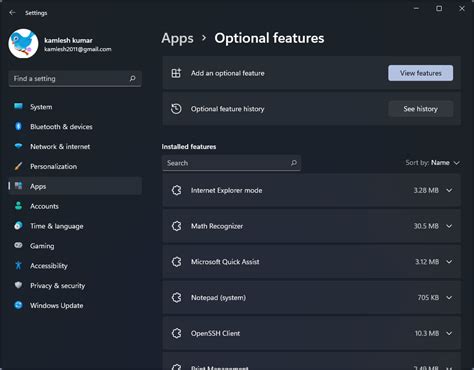Screen dimensions: 474x370
Task: Expand Internet Explorer mode details
Action: pyautogui.click(x=449, y=190)
